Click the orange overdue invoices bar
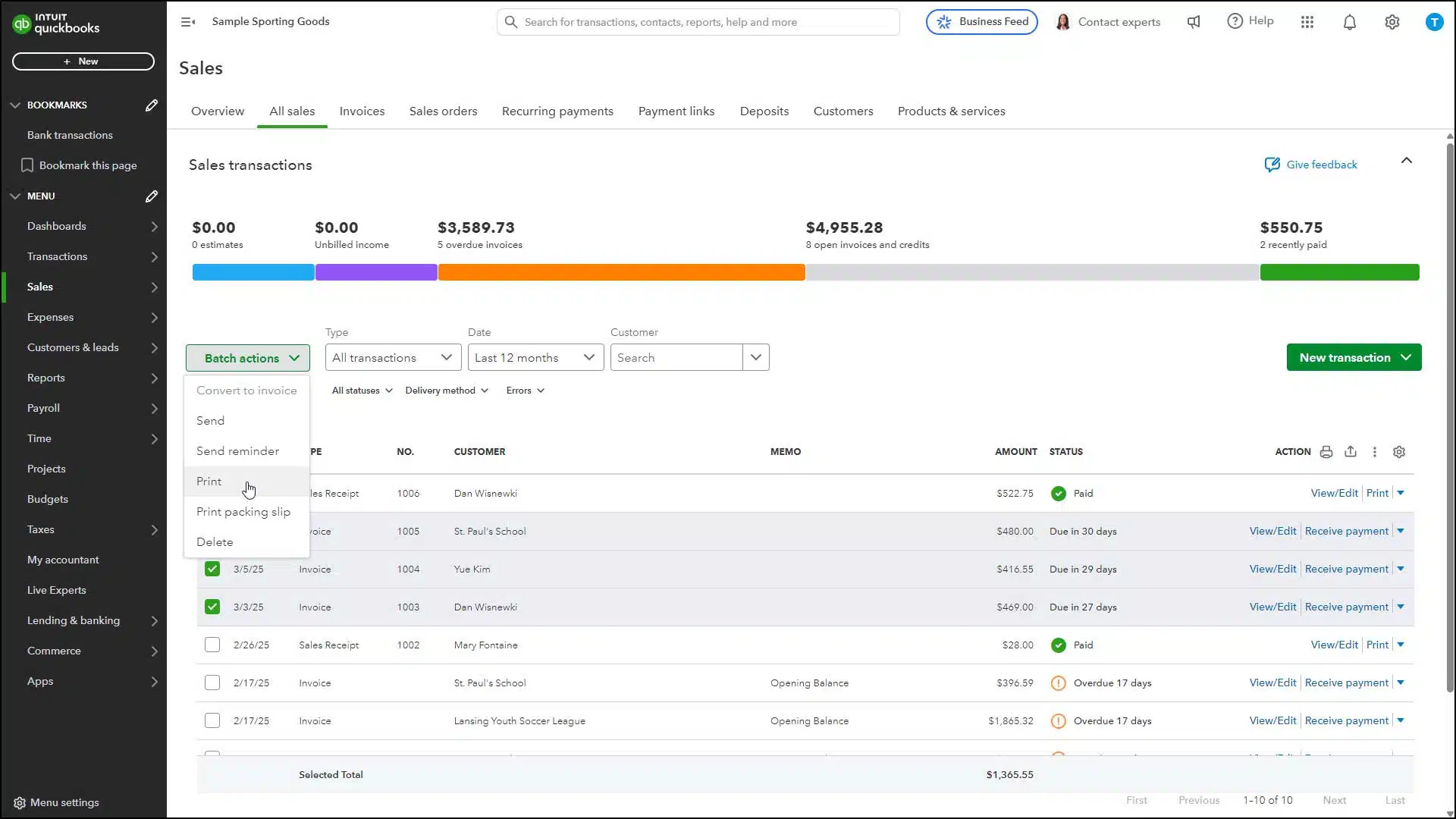This screenshot has height=819, width=1456. (621, 273)
